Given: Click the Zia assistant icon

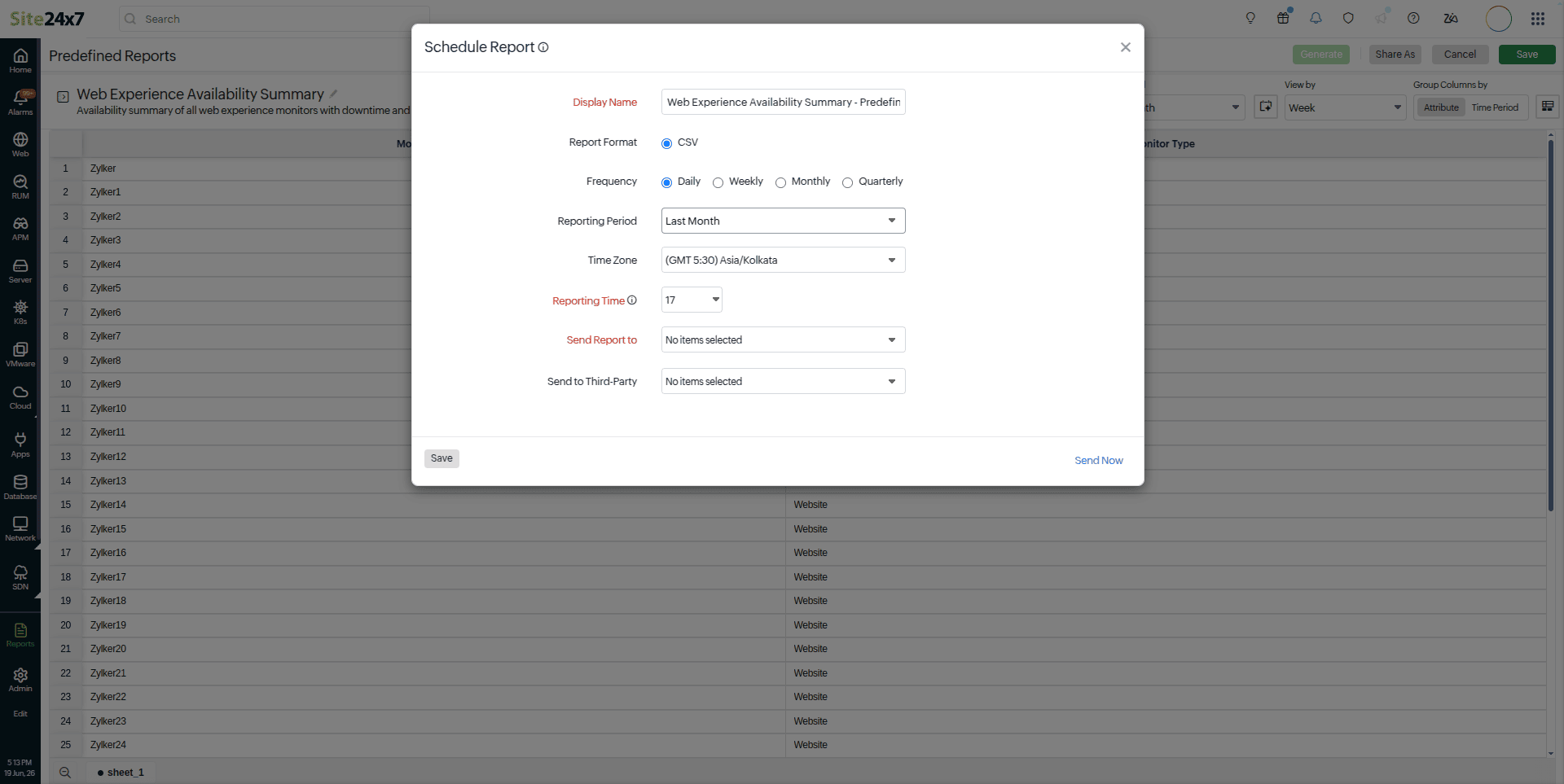Looking at the screenshot, I should tap(1451, 18).
